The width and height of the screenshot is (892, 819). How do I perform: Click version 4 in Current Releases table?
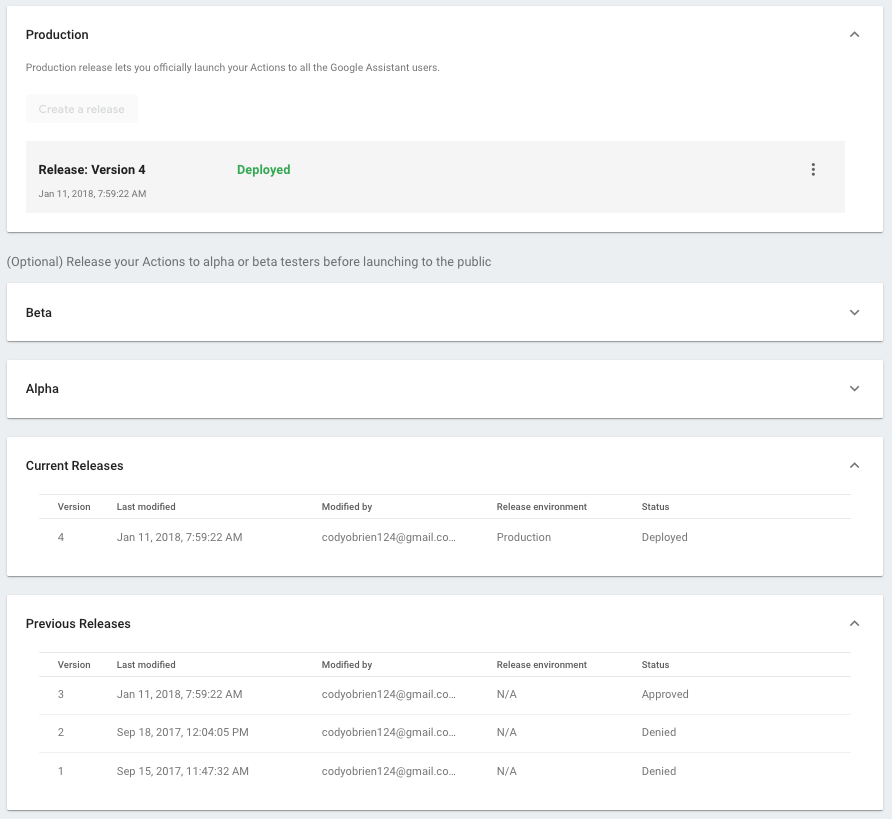(61, 537)
